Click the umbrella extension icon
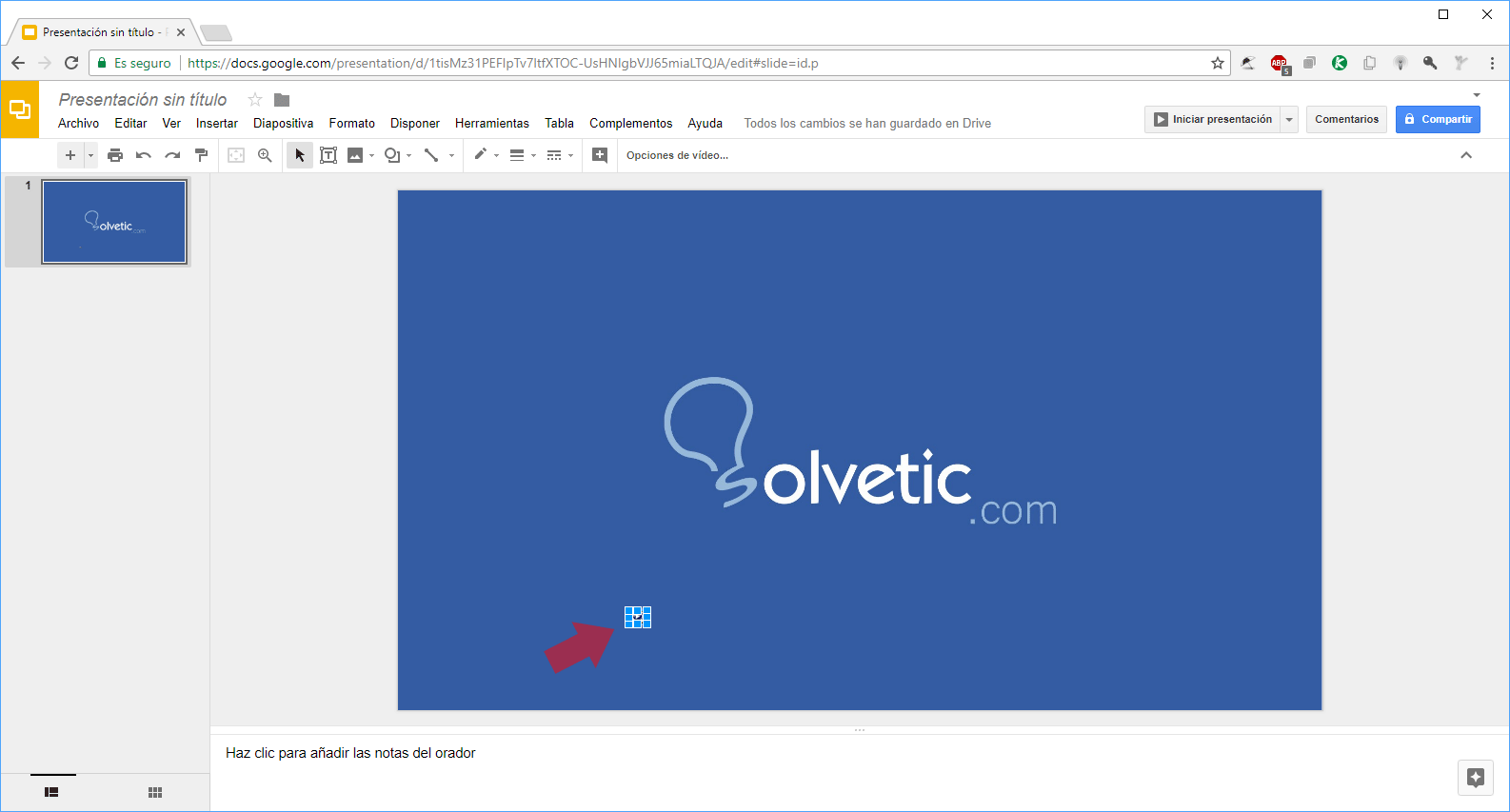 (1248, 63)
